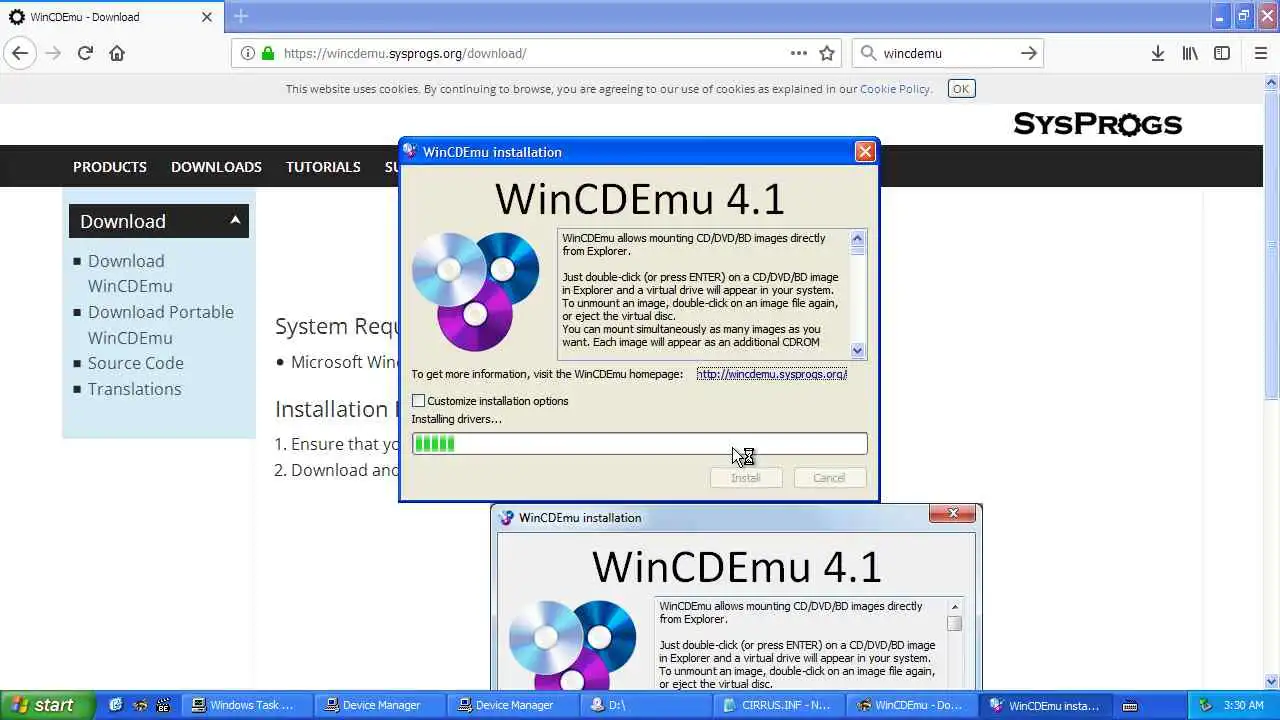This screenshot has height=720, width=1280.
Task: Open the Firefox hamburger menu
Action: [x=1260, y=53]
